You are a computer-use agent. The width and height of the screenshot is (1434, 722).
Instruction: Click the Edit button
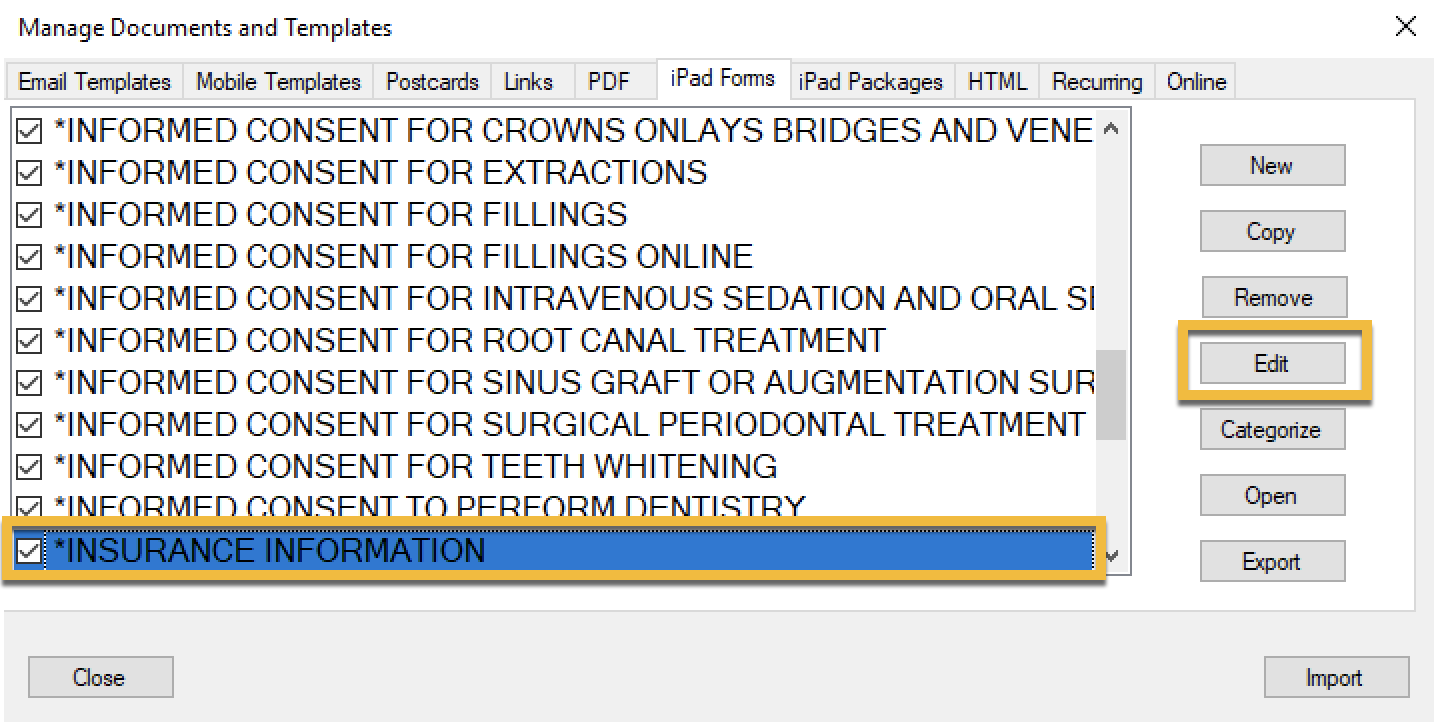(x=1272, y=363)
